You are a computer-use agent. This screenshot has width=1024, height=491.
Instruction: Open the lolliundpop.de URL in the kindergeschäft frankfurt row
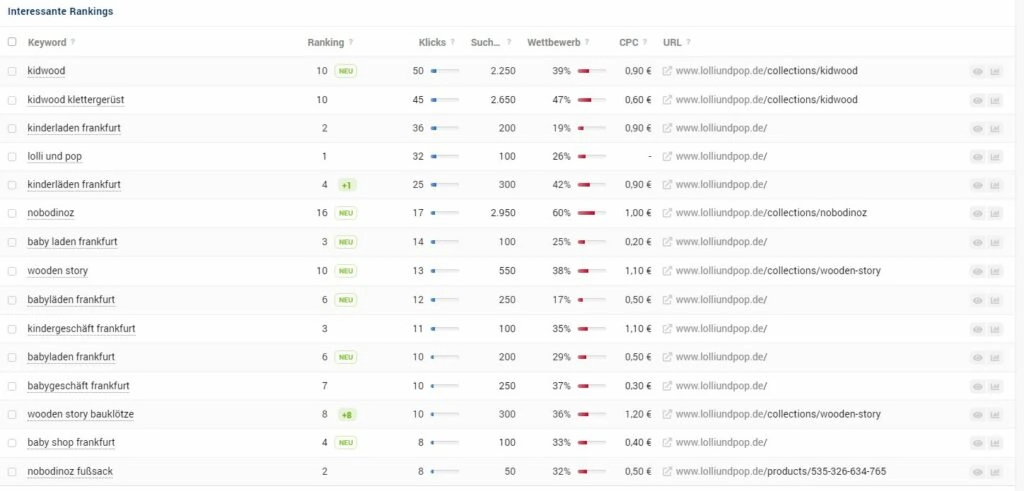coord(721,328)
